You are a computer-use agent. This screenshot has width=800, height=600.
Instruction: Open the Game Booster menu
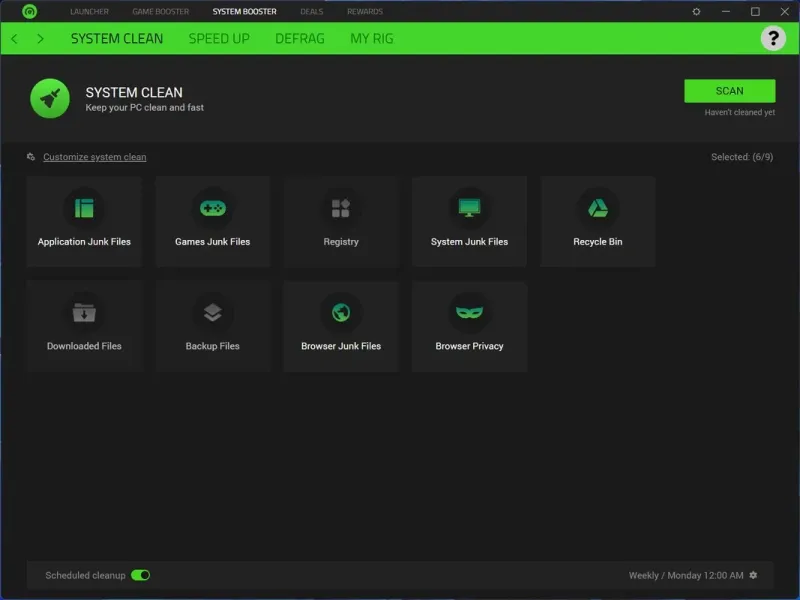[x=160, y=12]
